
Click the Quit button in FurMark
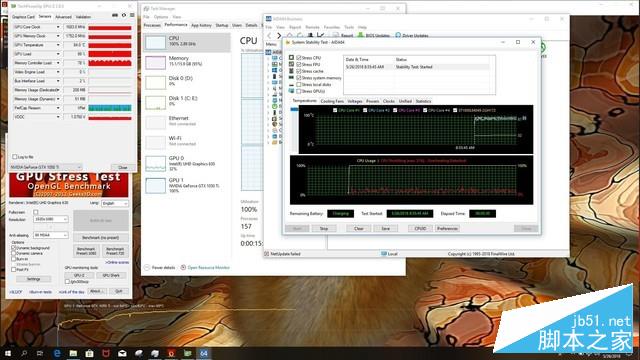[119, 291]
